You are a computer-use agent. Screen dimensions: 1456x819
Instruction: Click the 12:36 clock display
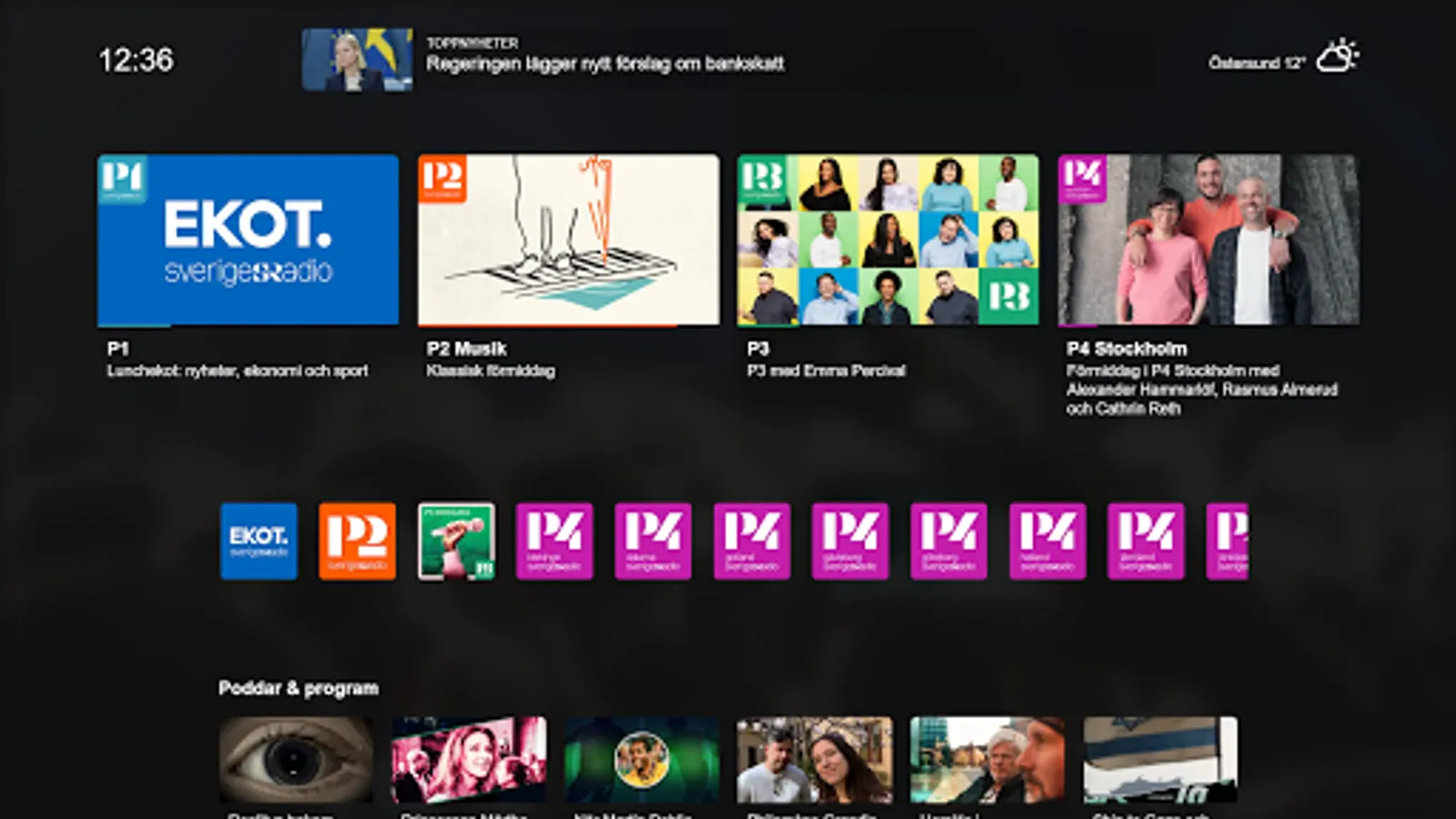click(136, 60)
